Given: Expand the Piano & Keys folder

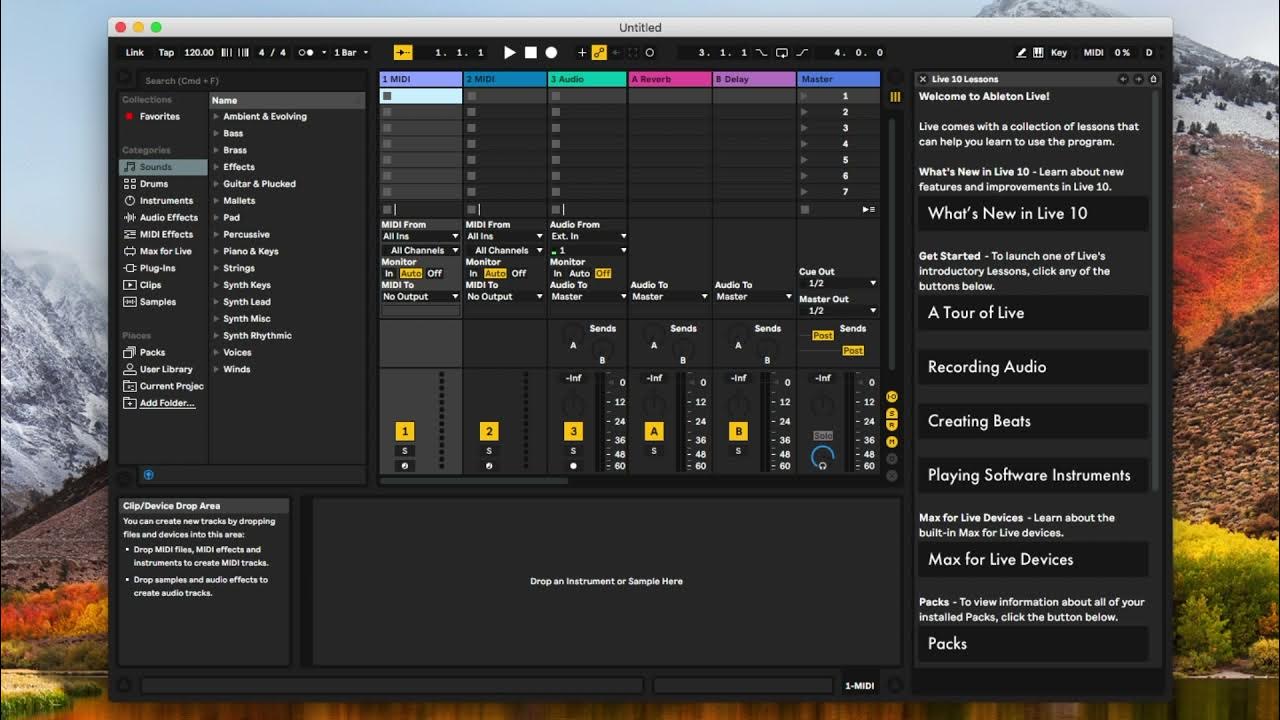Looking at the screenshot, I should click(216, 252).
